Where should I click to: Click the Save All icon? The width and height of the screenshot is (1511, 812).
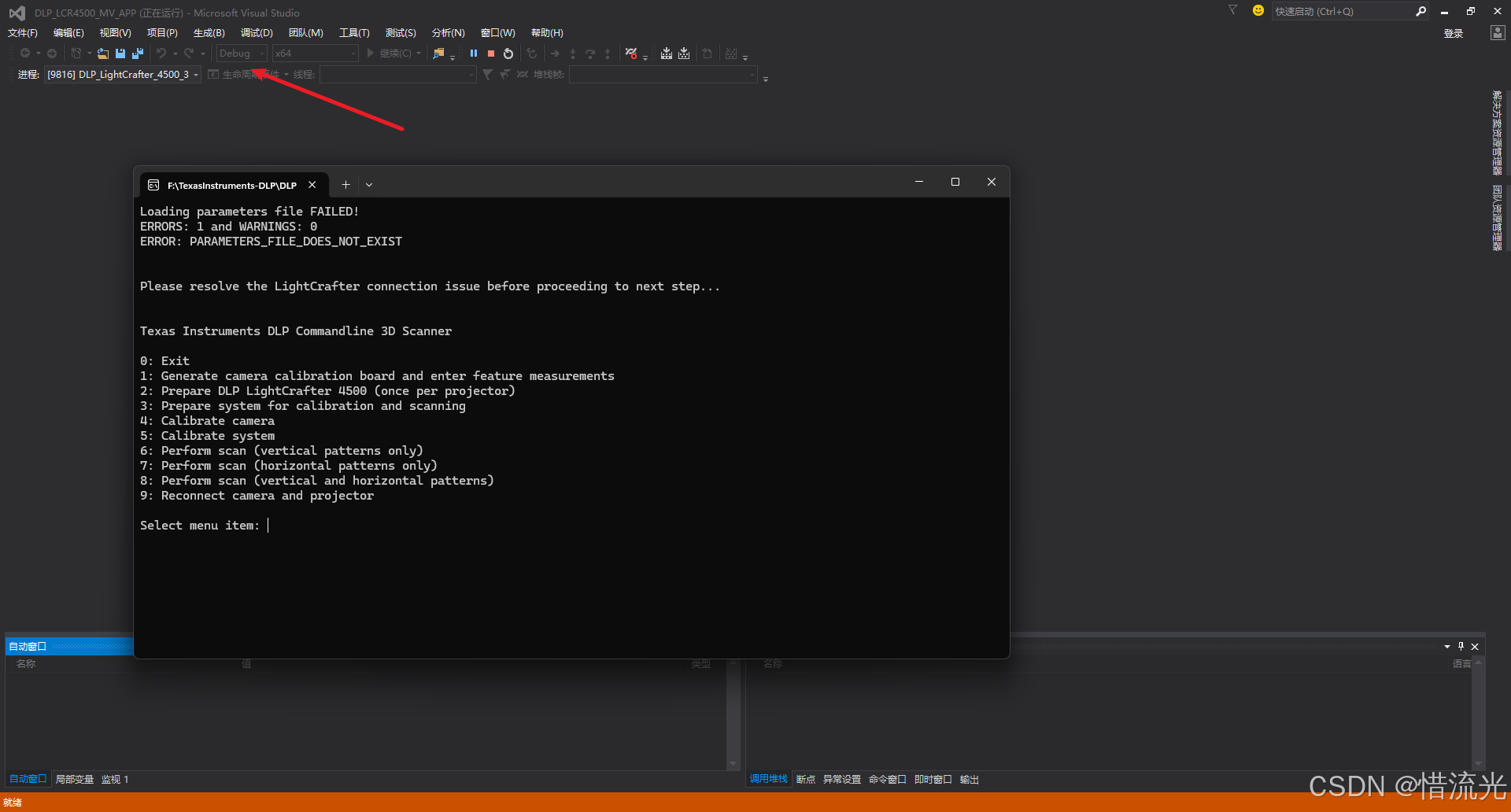click(x=138, y=54)
